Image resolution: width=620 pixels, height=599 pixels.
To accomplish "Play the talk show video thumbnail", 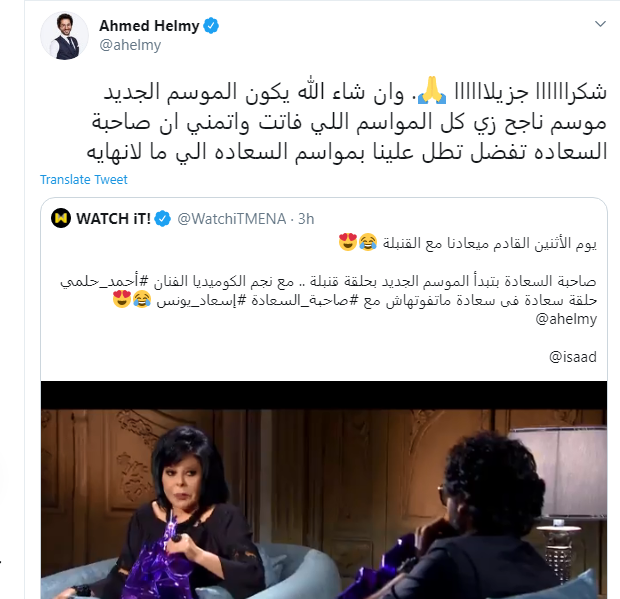I will [x=324, y=489].
